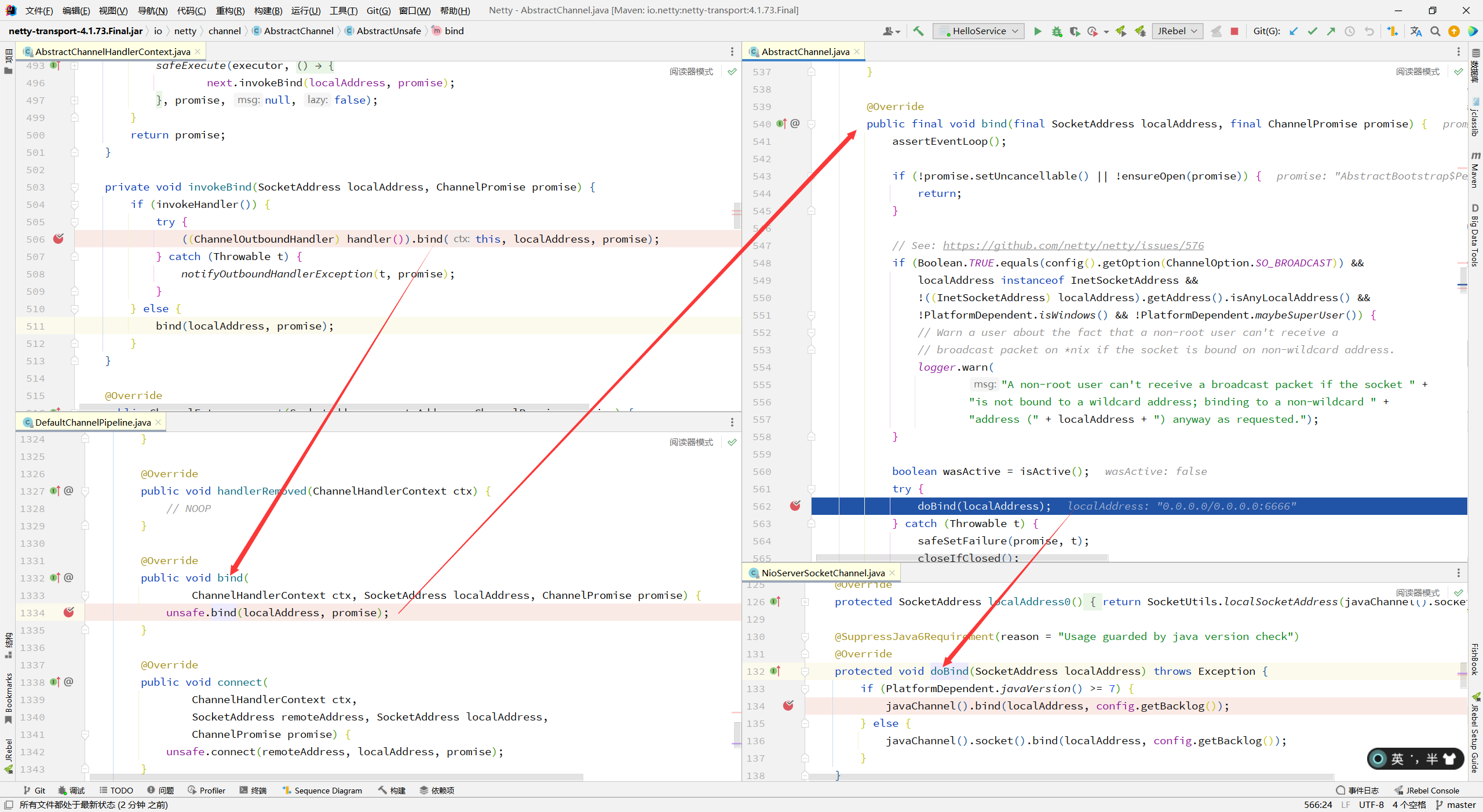Toggle reader mode in AbstractChannel editor
The height and width of the screenshot is (812, 1483).
[1418, 71]
